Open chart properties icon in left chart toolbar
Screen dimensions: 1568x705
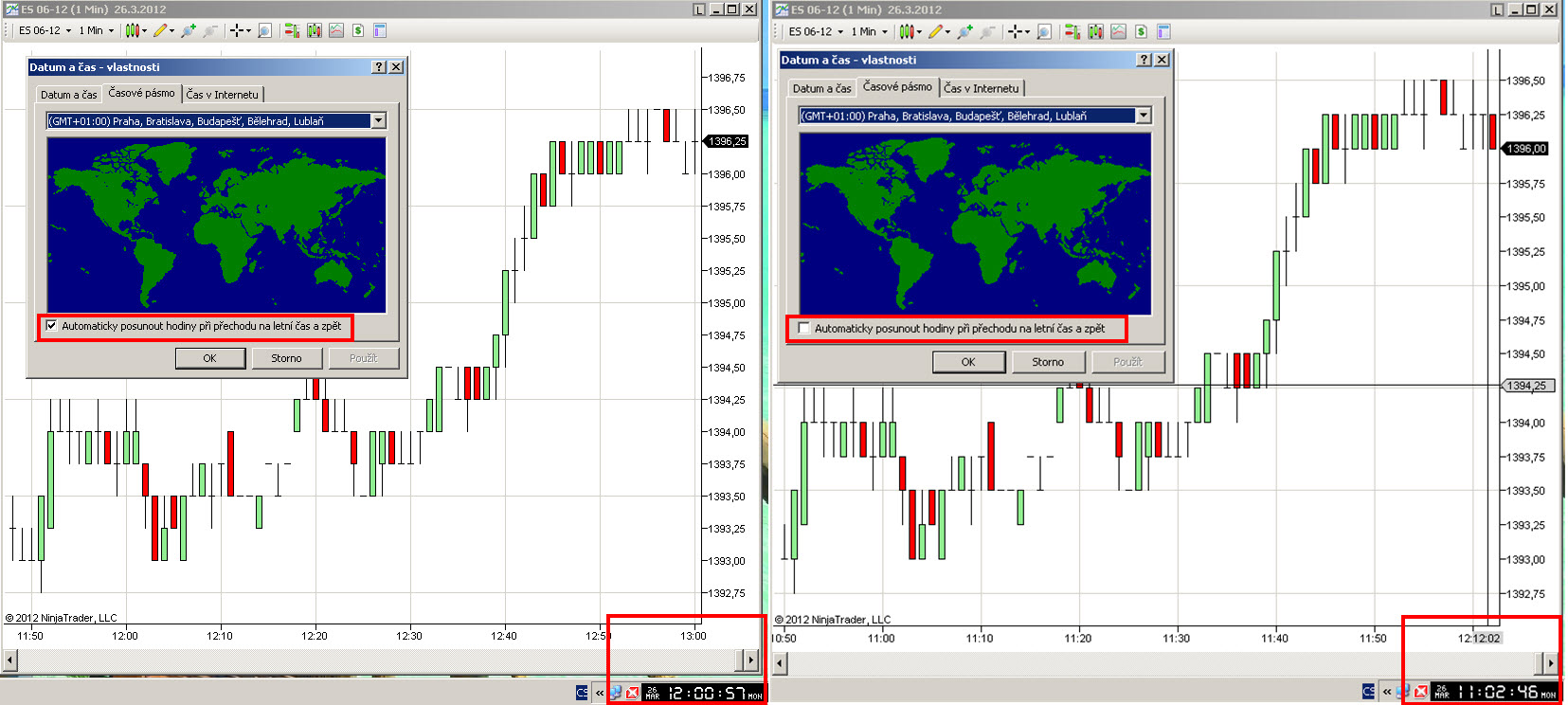click(380, 30)
